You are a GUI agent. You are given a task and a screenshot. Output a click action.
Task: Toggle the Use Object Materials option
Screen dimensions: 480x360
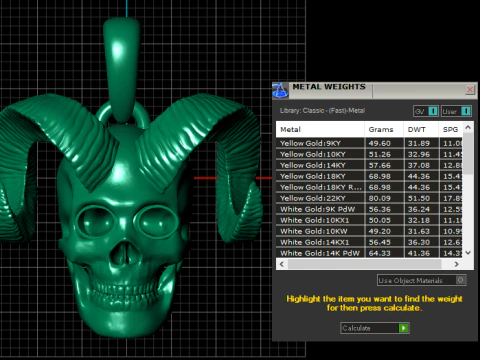click(x=422, y=280)
